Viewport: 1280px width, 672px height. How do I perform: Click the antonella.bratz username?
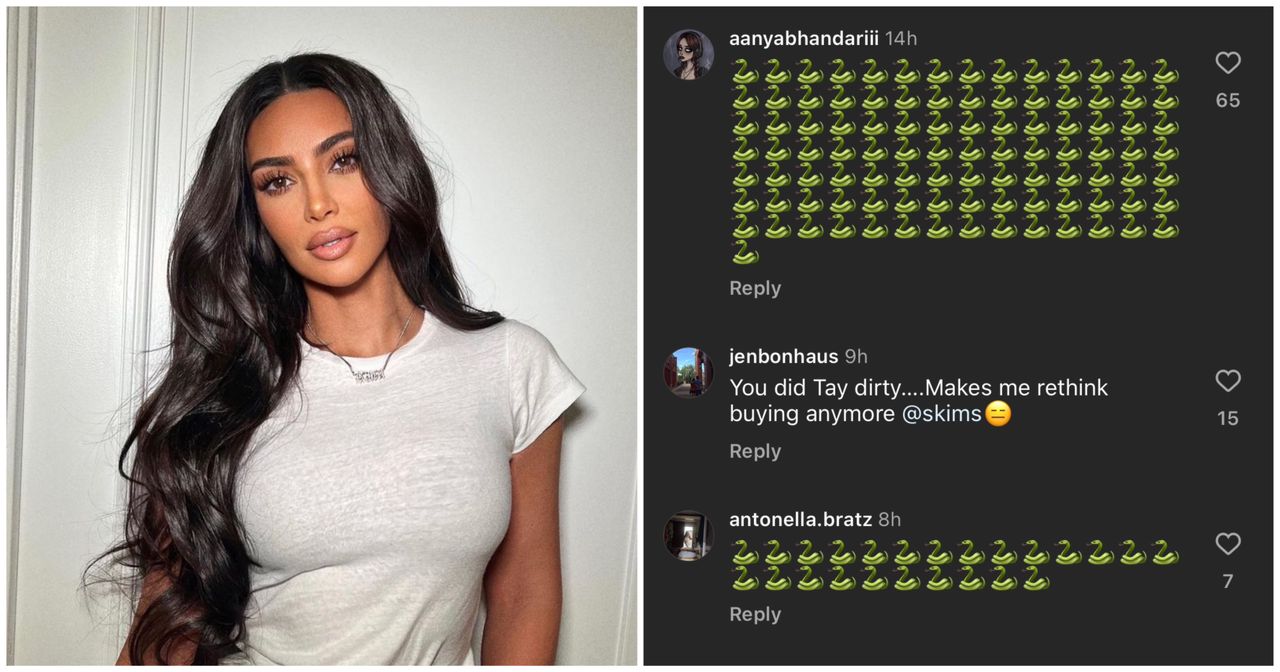point(800,520)
